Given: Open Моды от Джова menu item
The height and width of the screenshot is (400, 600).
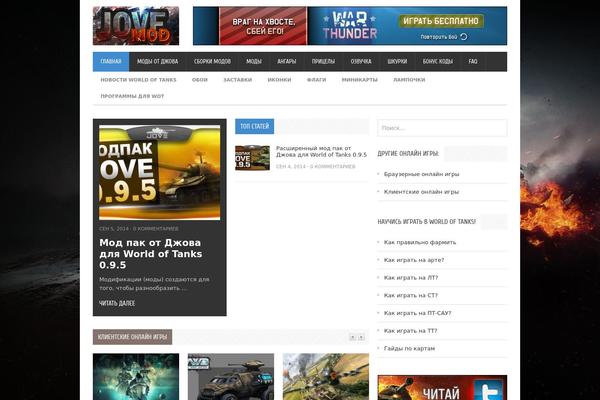Looking at the screenshot, I should pos(158,62).
